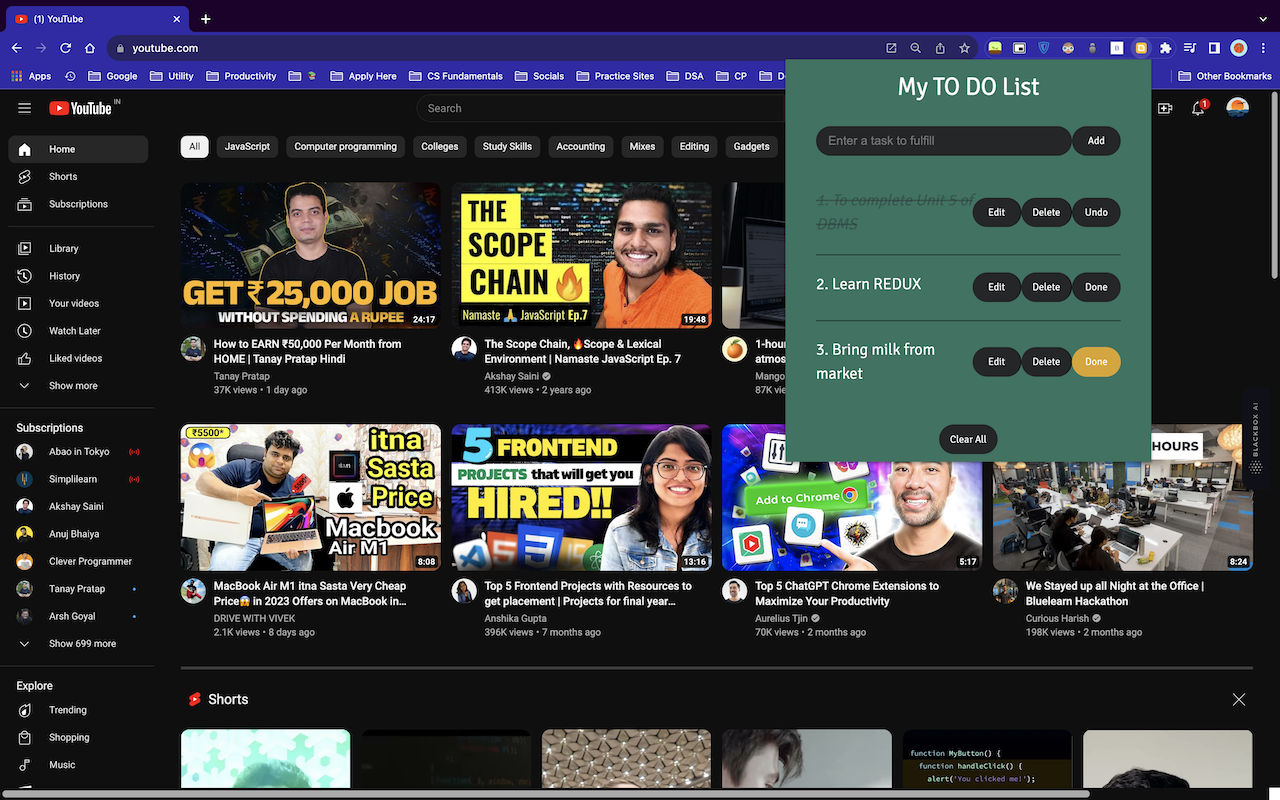
Task: Open YouTube notifications bell
Action: pos(1199,108)
